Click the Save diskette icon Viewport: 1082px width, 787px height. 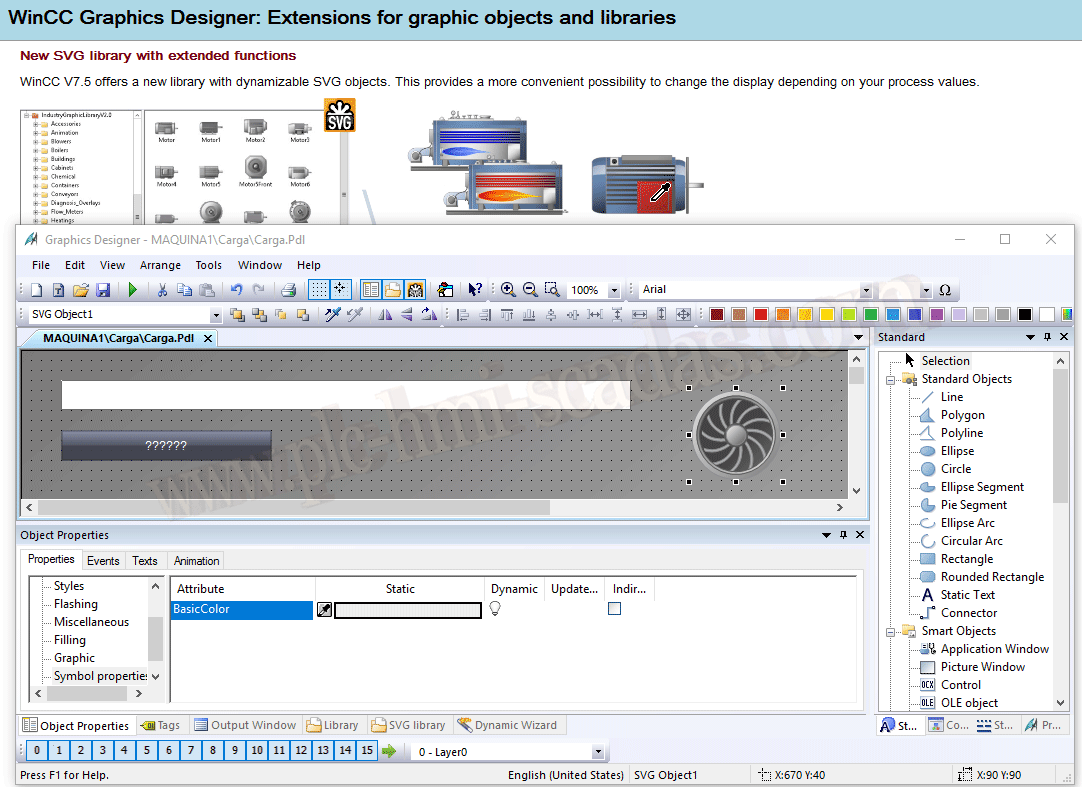[x=102, y=290]
